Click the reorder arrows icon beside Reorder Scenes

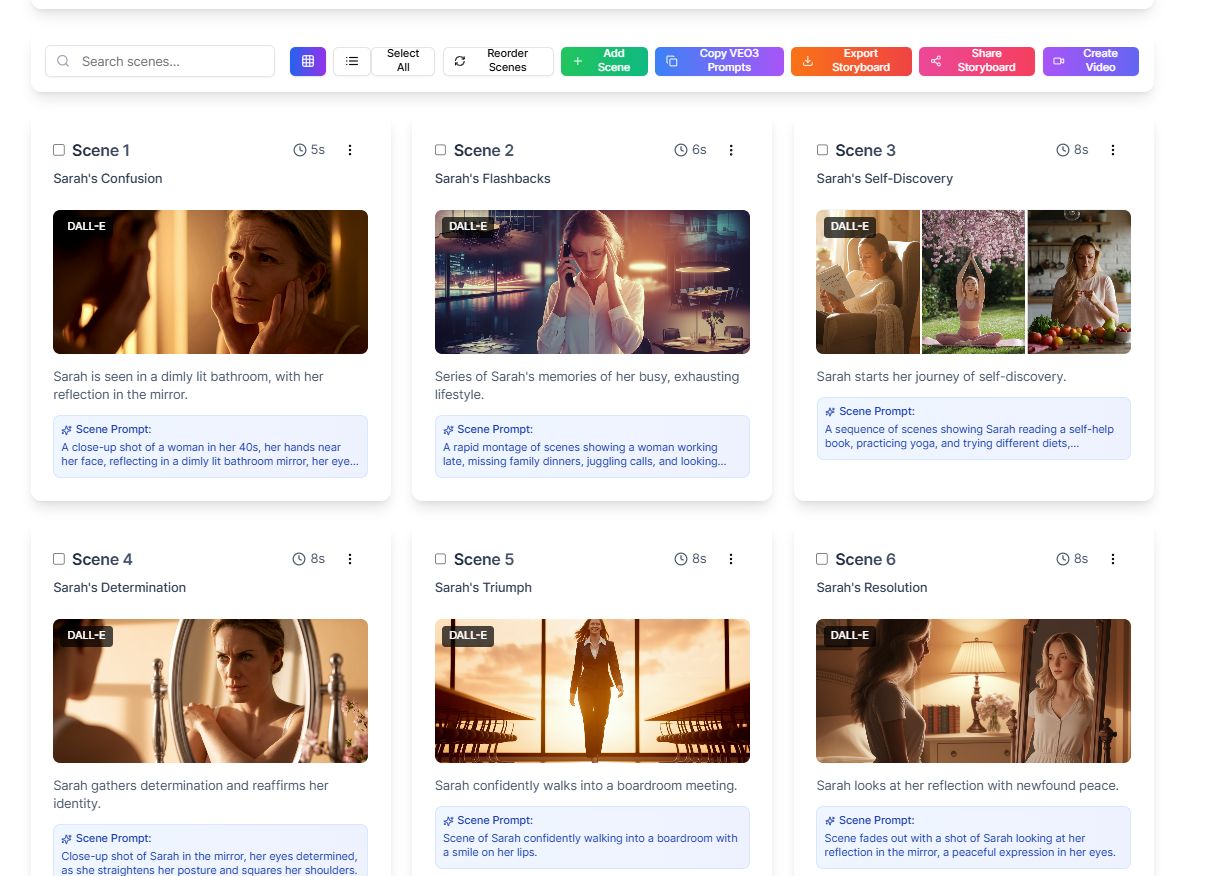459,61
